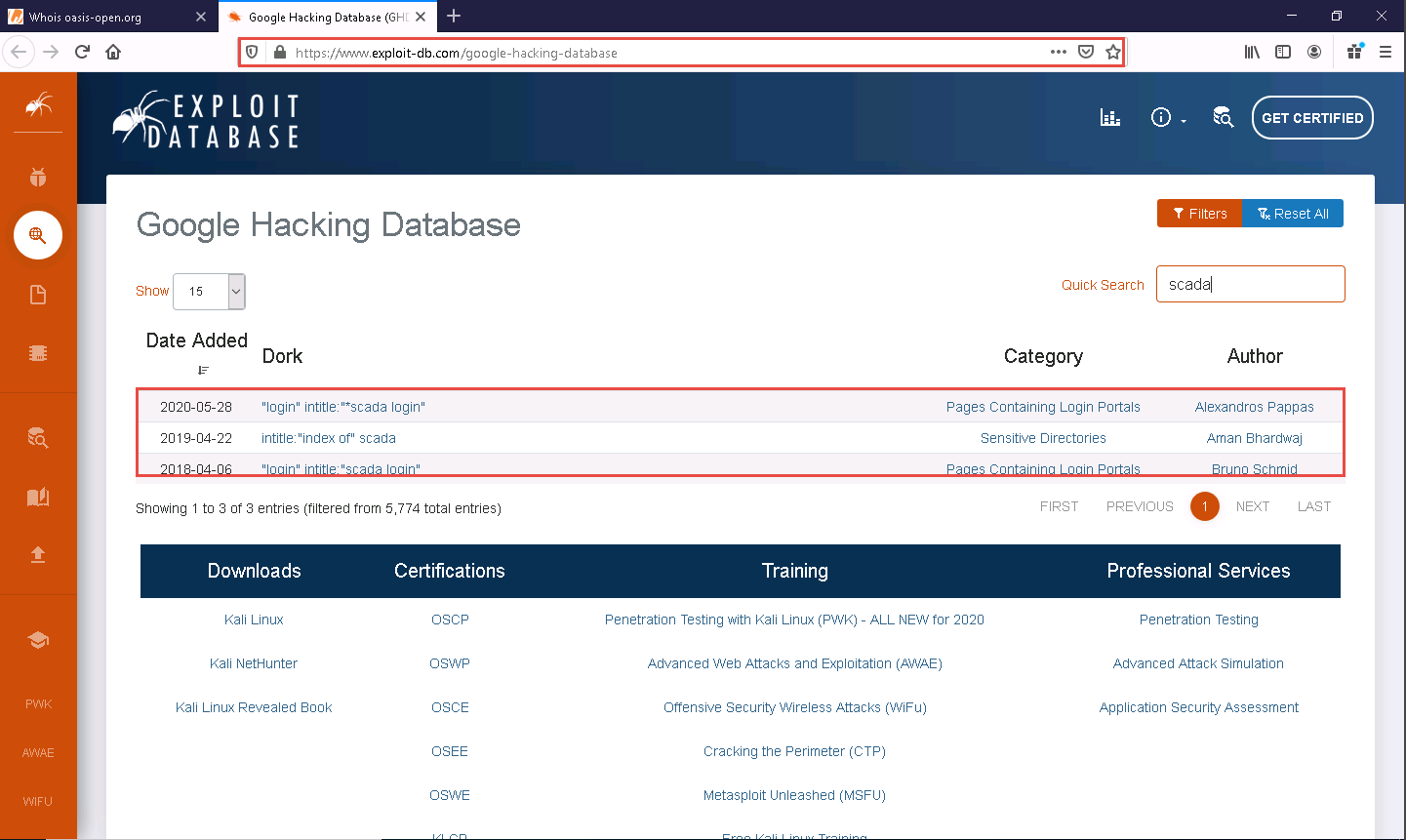
Task: Open Search Exploit-DB icon in left sidebar
Action: pos(38,438)
